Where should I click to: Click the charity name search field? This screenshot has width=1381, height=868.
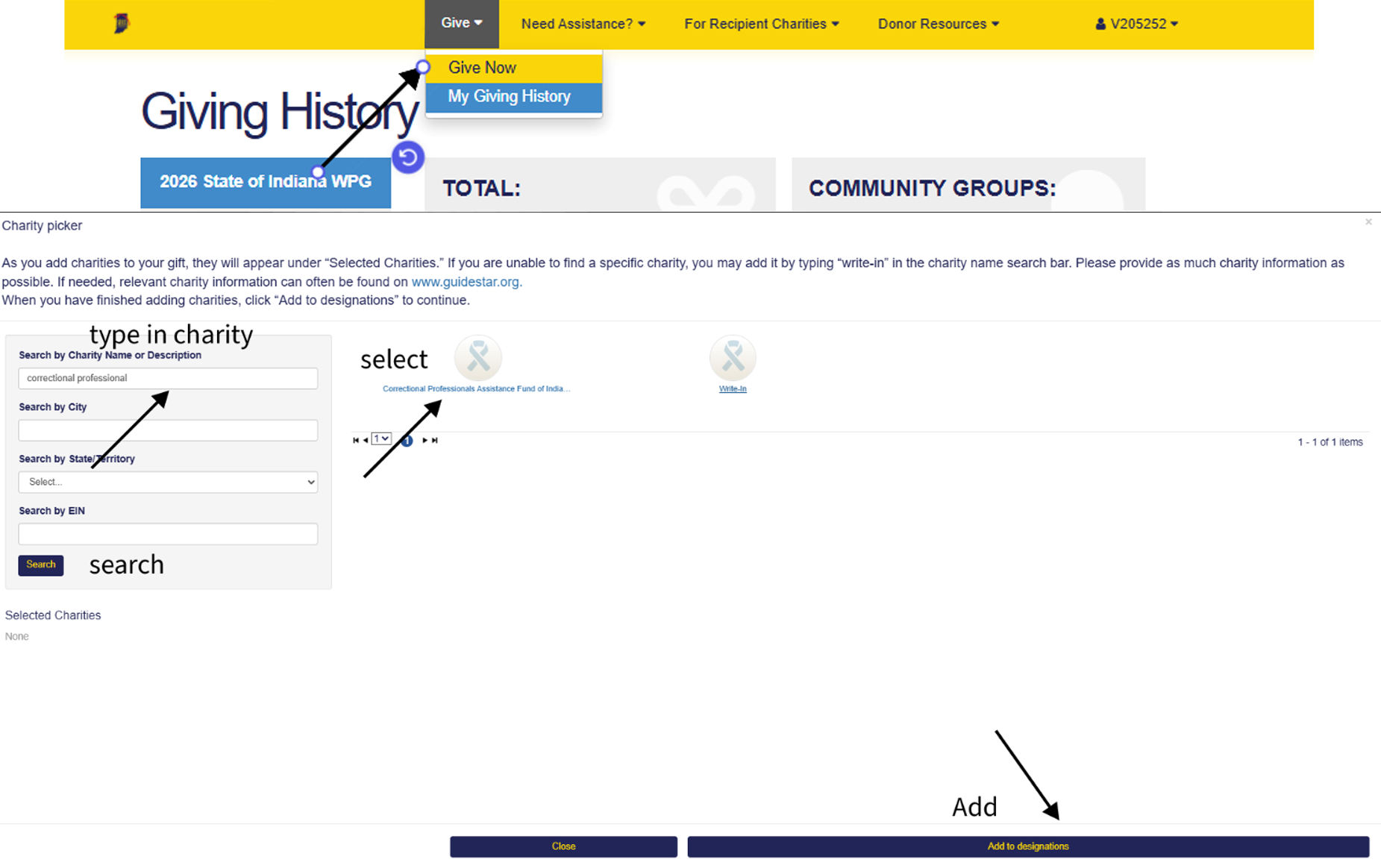(x=168, y=378)
